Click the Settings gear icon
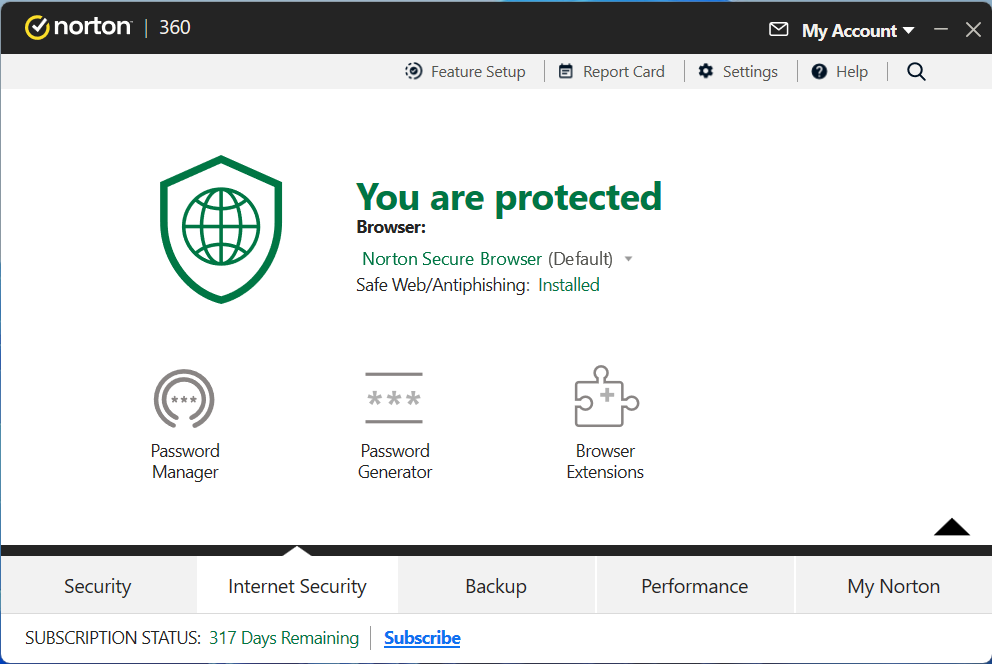The height and width of the screenshot is (664, 992). pos(705,71)
